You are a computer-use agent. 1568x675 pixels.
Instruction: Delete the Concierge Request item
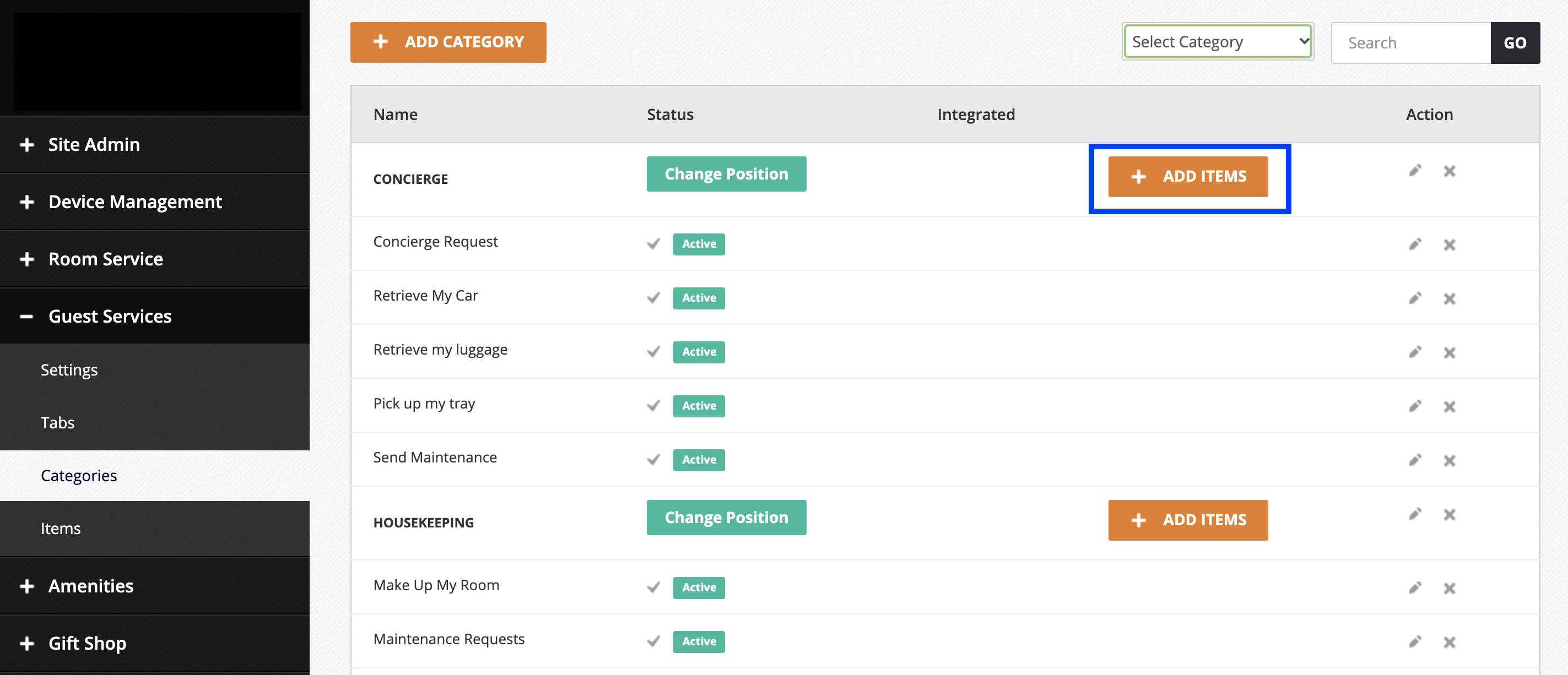click(x=1450, y=244)
